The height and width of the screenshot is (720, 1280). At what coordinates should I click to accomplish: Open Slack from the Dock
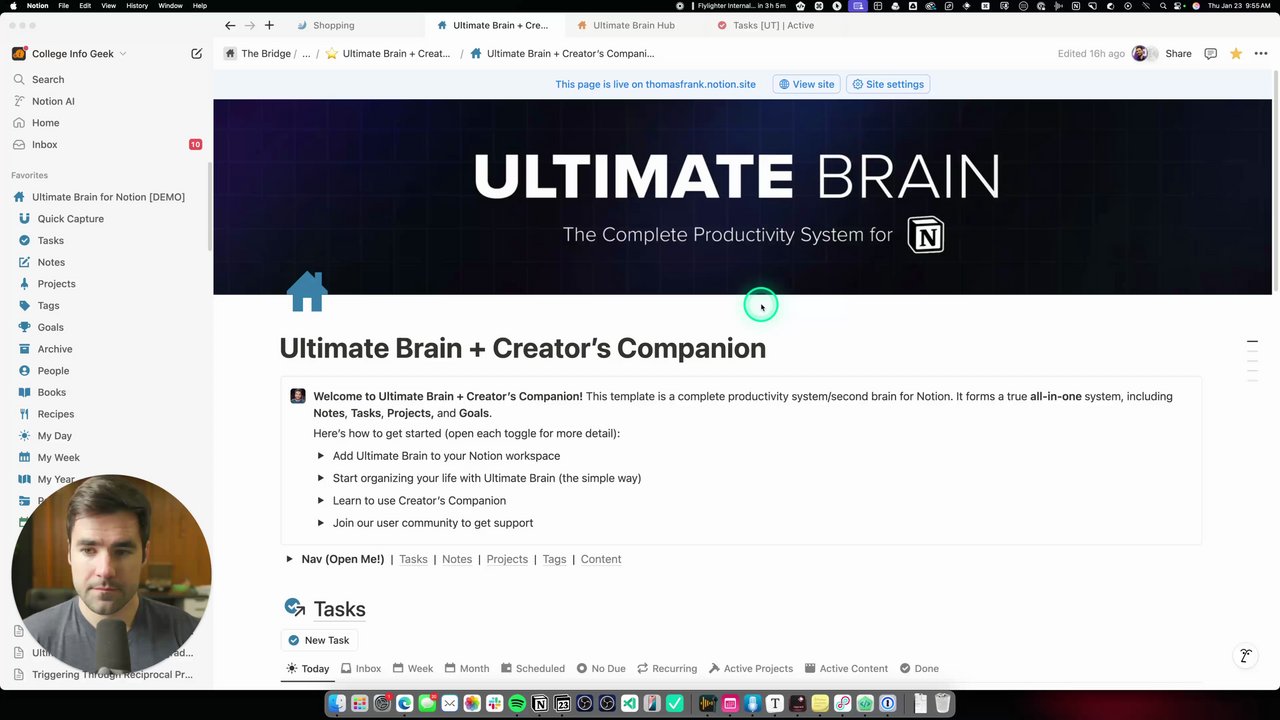click(x=495, y=704)
